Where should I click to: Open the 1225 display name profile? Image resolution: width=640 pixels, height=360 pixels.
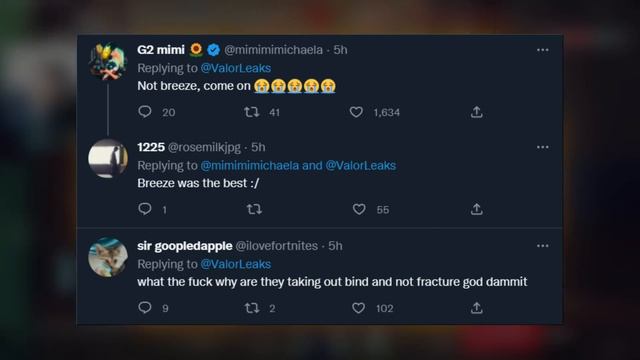[151, 147]
